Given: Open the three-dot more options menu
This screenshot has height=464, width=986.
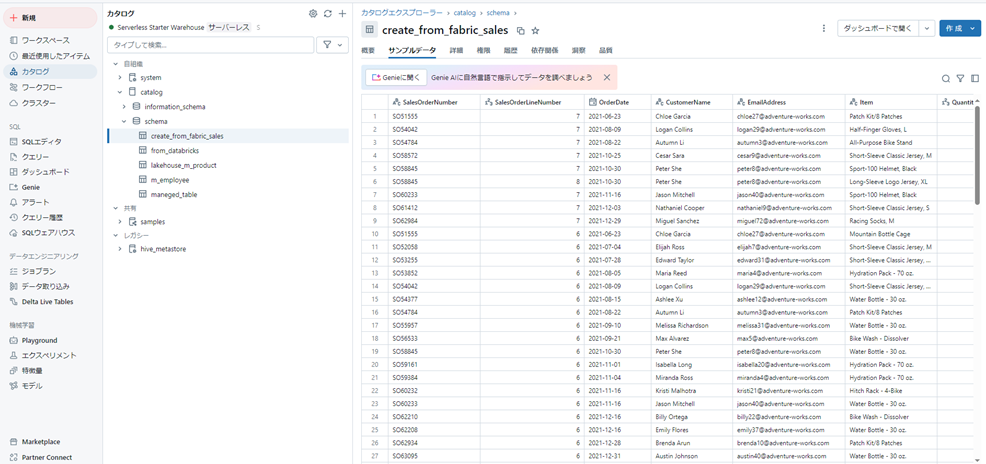Looking at the screenshot, I should (x=824, y=28).
